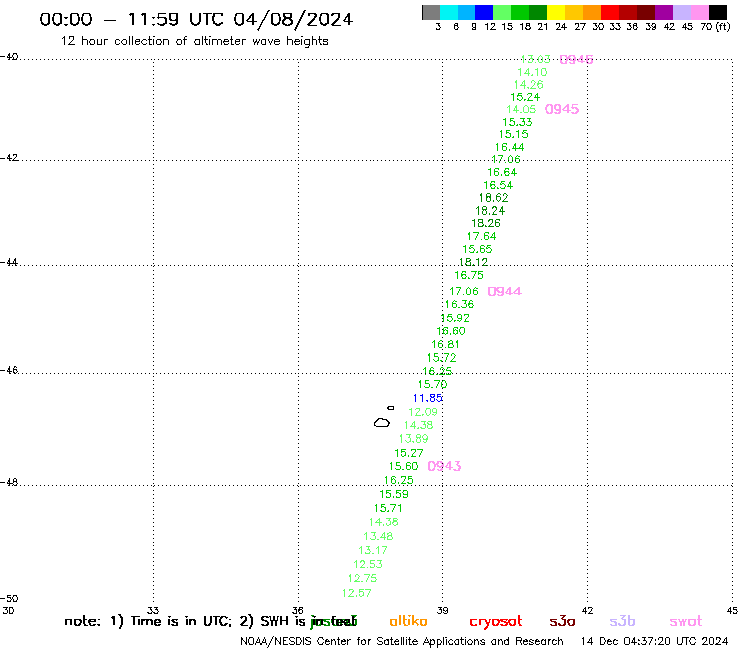Click the 16.54 wave height value
The height and width of the screenshot is (650, 740).
(x=498, y=185)
